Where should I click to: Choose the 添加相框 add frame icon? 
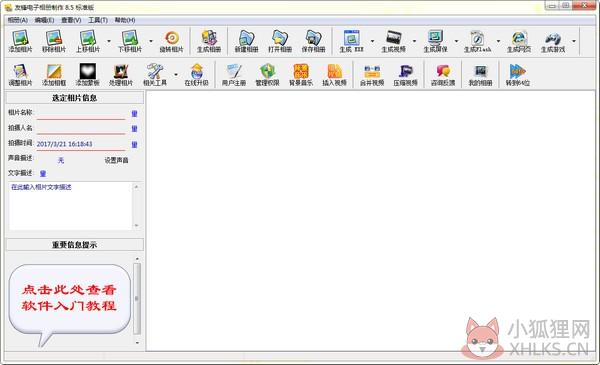click(x=54, y=75)
